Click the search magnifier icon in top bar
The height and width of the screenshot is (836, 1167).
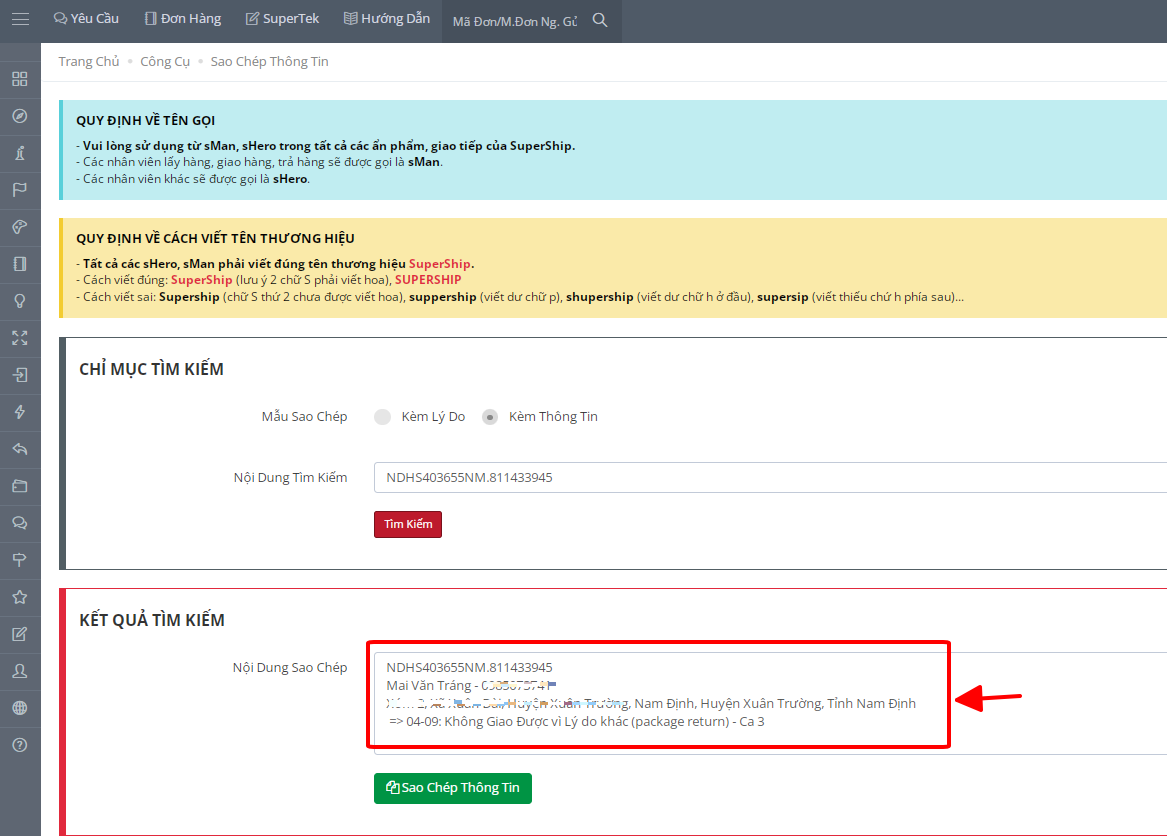600,21
